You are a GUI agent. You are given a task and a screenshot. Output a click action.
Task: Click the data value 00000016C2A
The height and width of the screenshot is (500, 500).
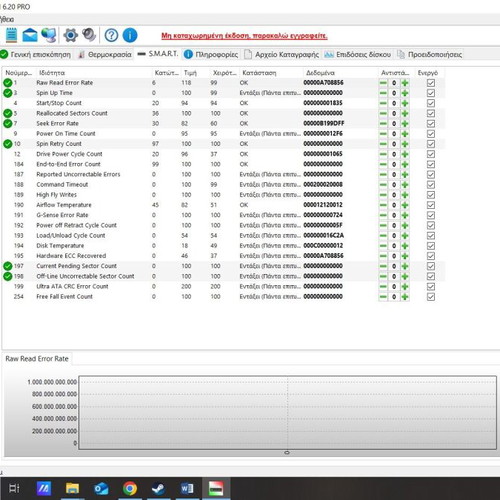point(323,235)
